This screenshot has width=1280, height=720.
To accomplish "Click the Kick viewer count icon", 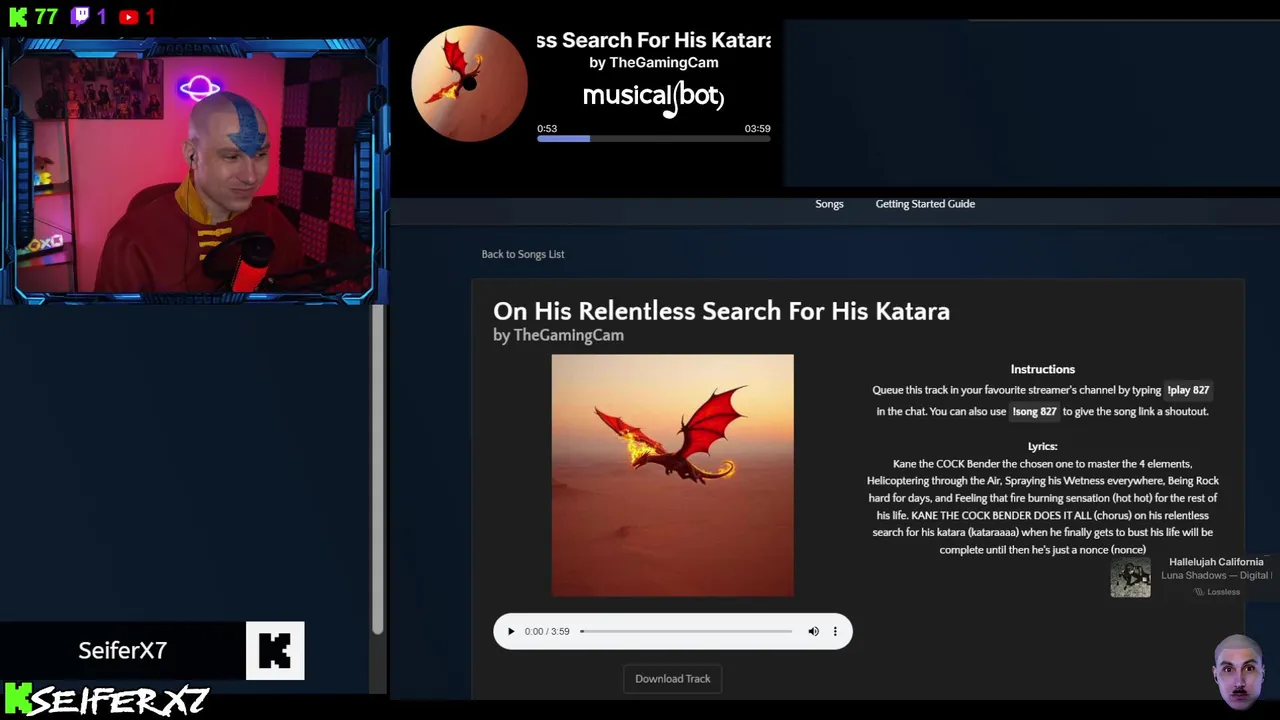I will 18,17.
